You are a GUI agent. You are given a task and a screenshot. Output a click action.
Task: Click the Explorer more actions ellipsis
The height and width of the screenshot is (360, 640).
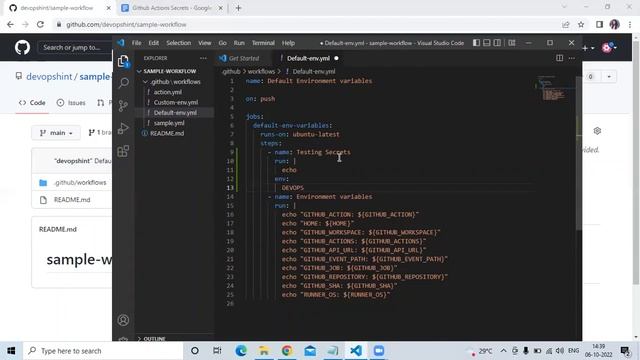(x=203, y=58)
